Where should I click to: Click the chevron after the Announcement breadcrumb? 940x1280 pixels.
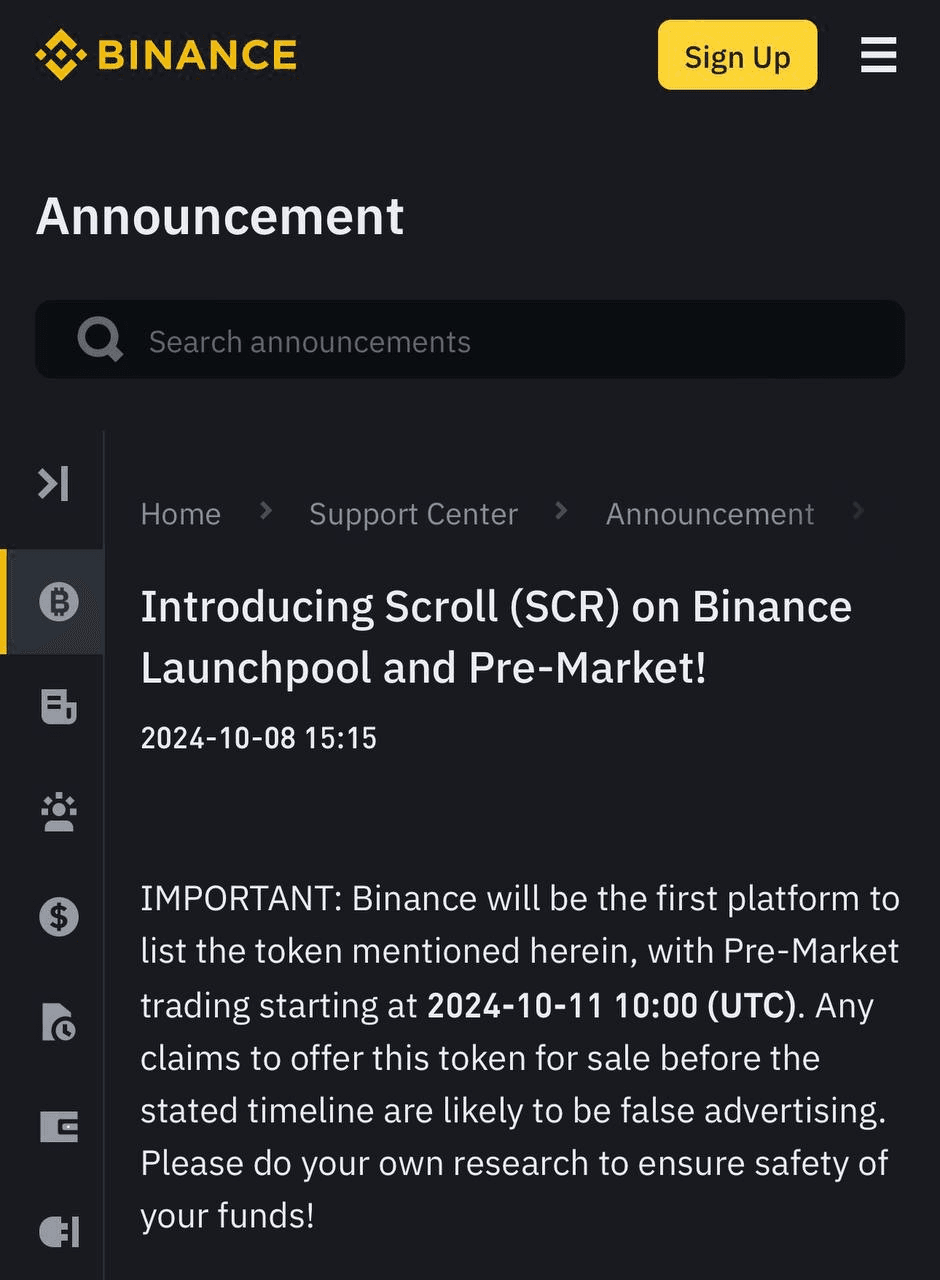tap(857, 512)
